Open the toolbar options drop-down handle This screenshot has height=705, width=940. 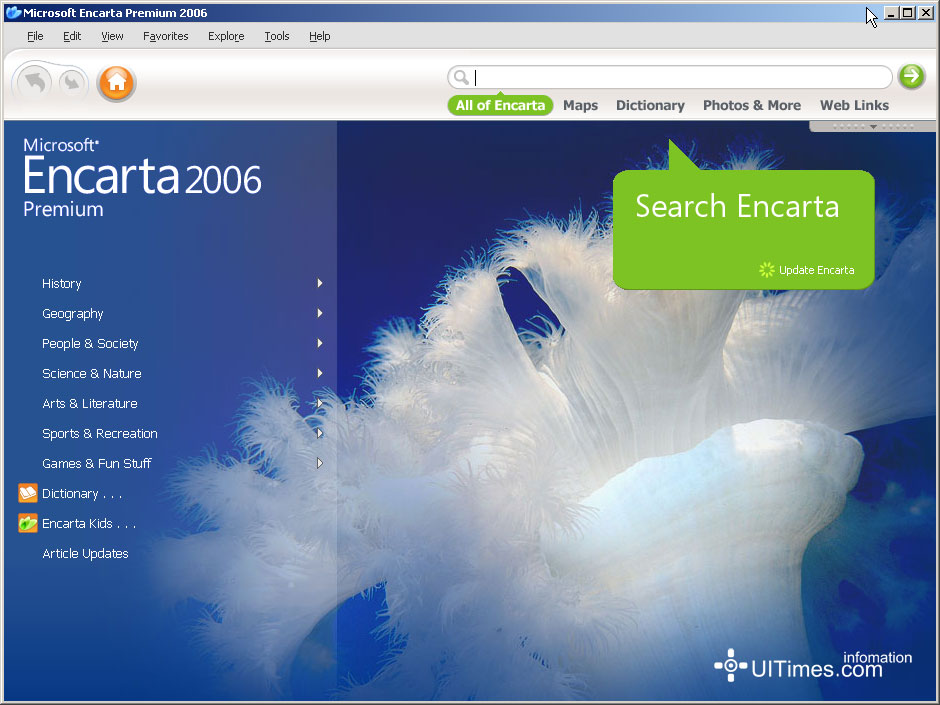tap(873, 126)
